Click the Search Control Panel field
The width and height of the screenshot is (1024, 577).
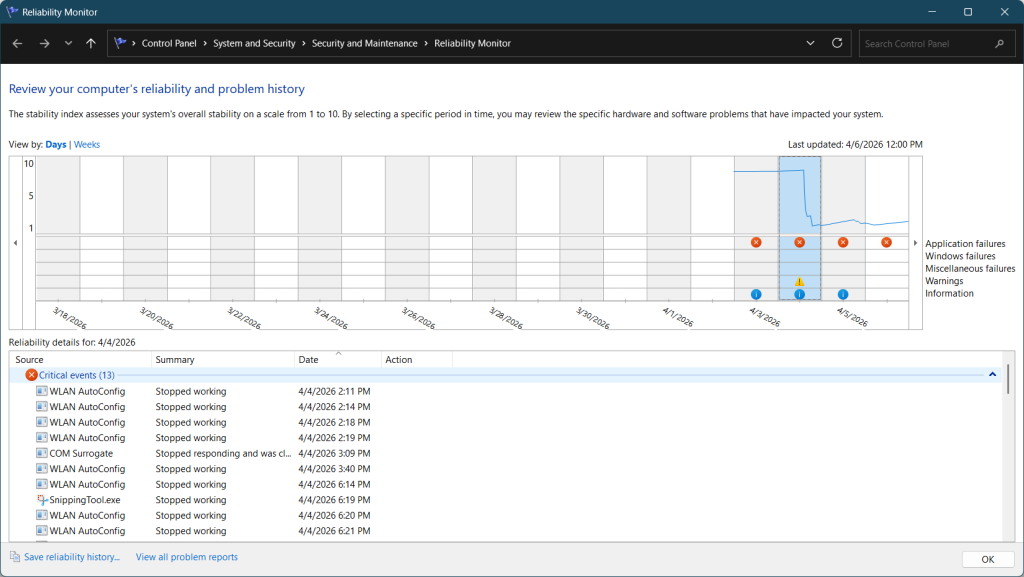click(925, 44)
